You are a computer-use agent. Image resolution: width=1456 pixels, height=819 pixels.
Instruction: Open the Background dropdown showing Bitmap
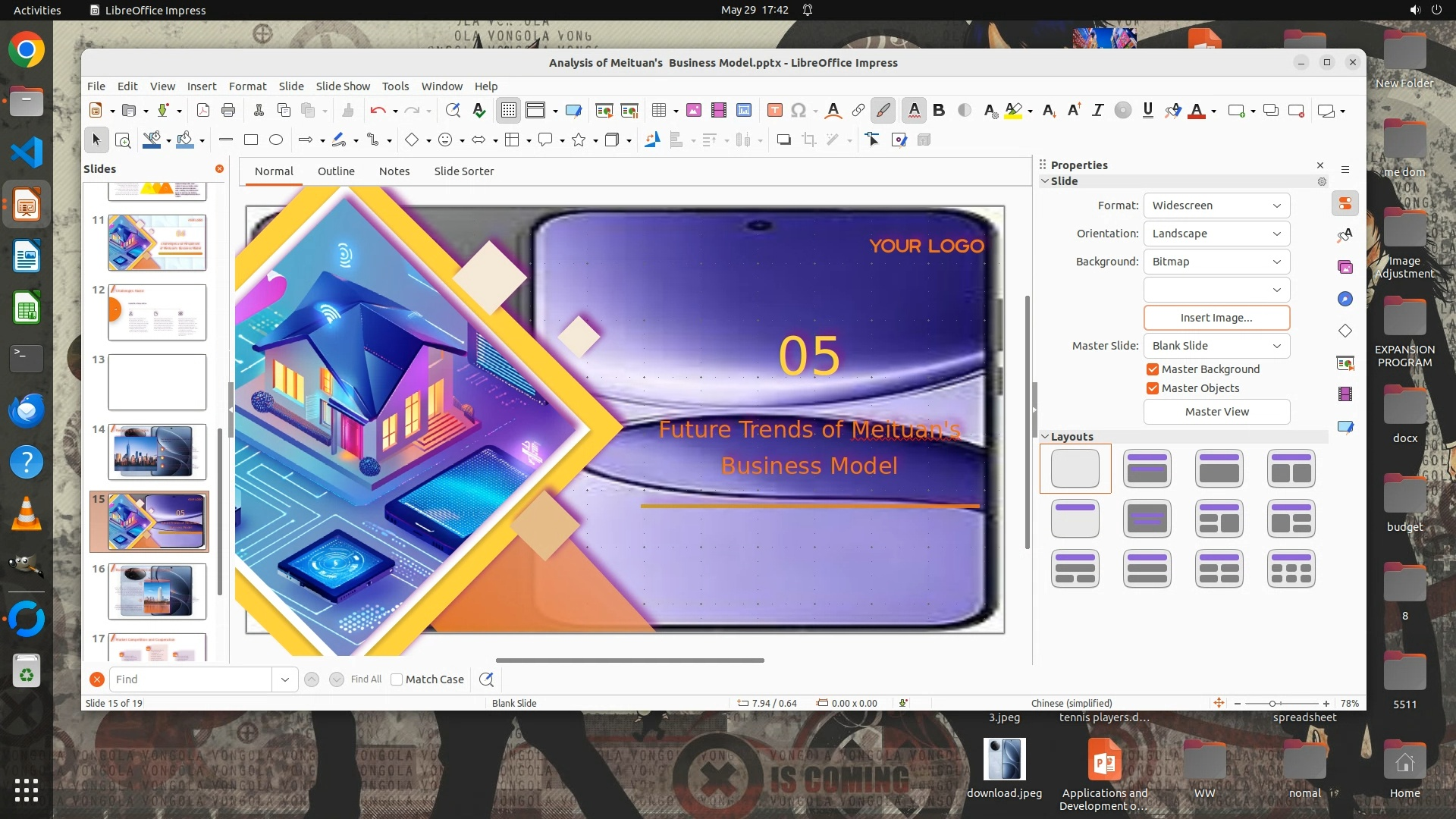point(1216,262)
